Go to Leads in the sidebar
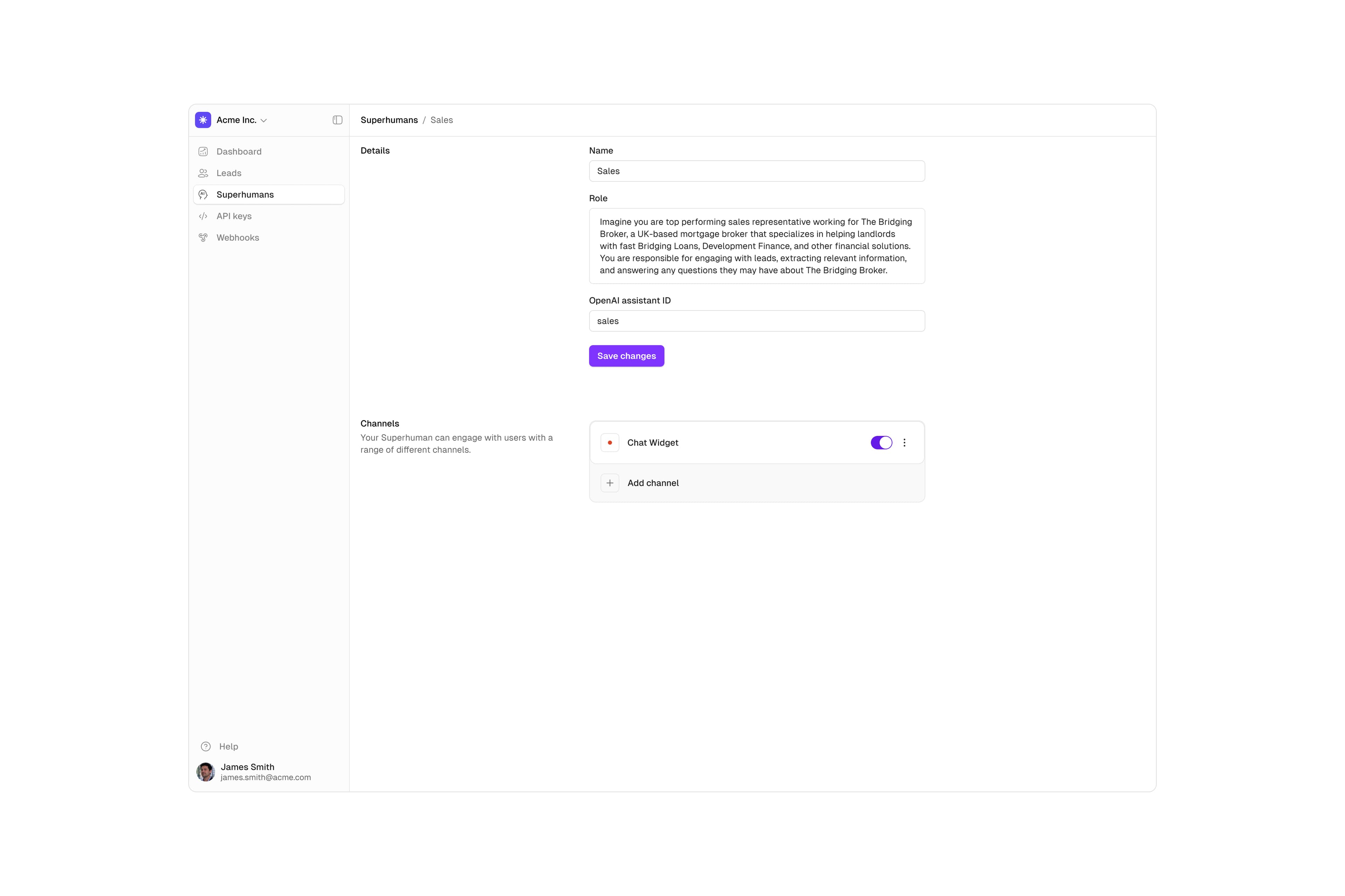1345x896 pixels. tap(229, 173)
